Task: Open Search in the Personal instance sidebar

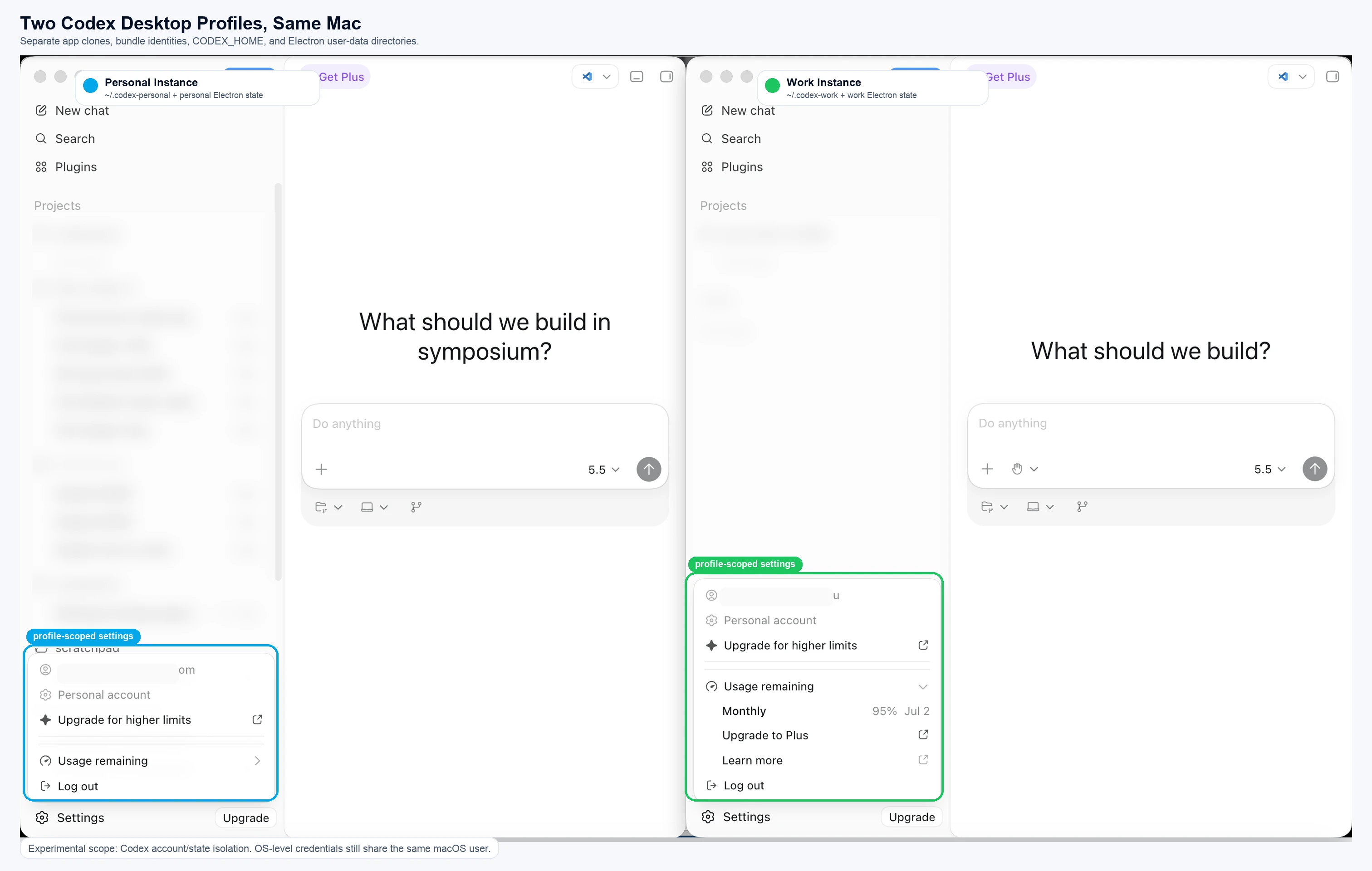Action: tap(65, 138)
